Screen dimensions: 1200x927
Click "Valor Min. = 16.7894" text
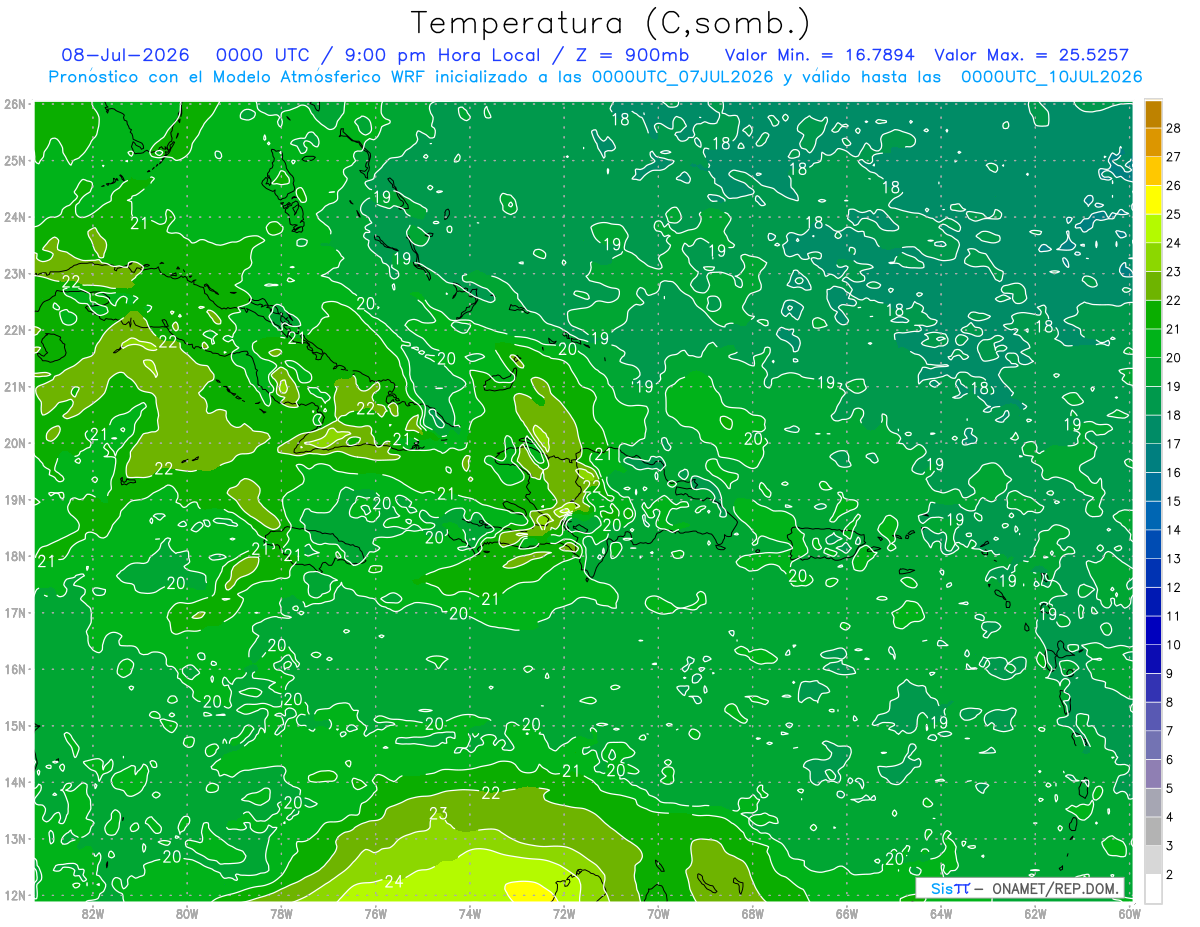819,55
